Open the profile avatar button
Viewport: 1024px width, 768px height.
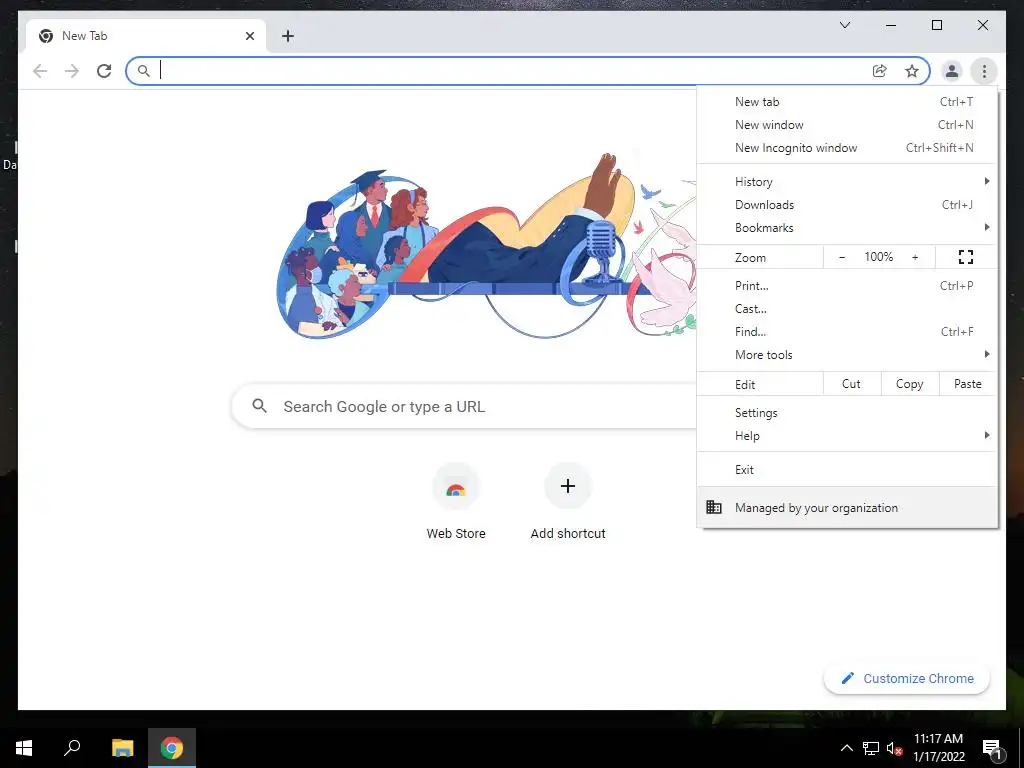click(952, 71)
